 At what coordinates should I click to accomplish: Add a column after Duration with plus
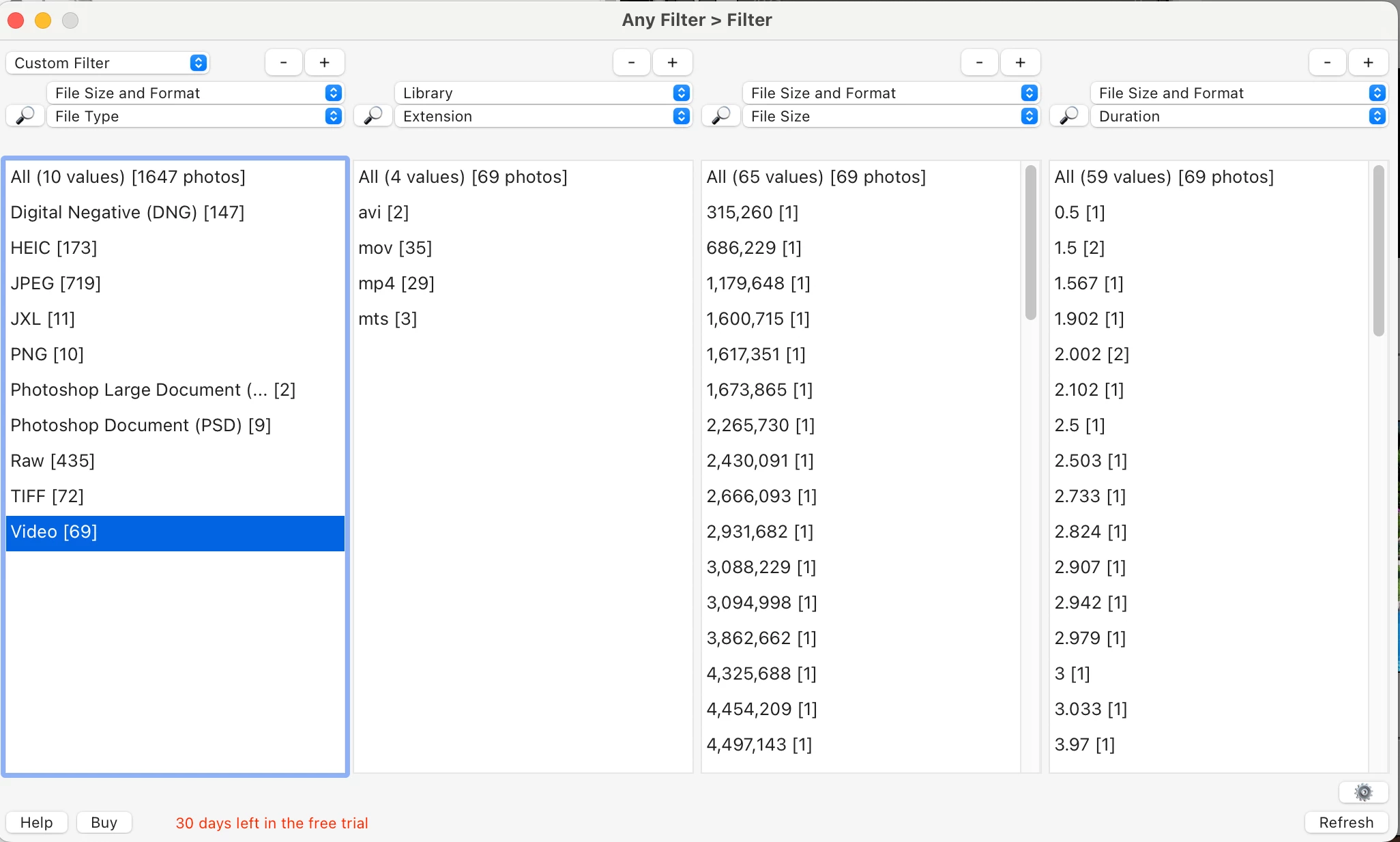coord(1369,63)
